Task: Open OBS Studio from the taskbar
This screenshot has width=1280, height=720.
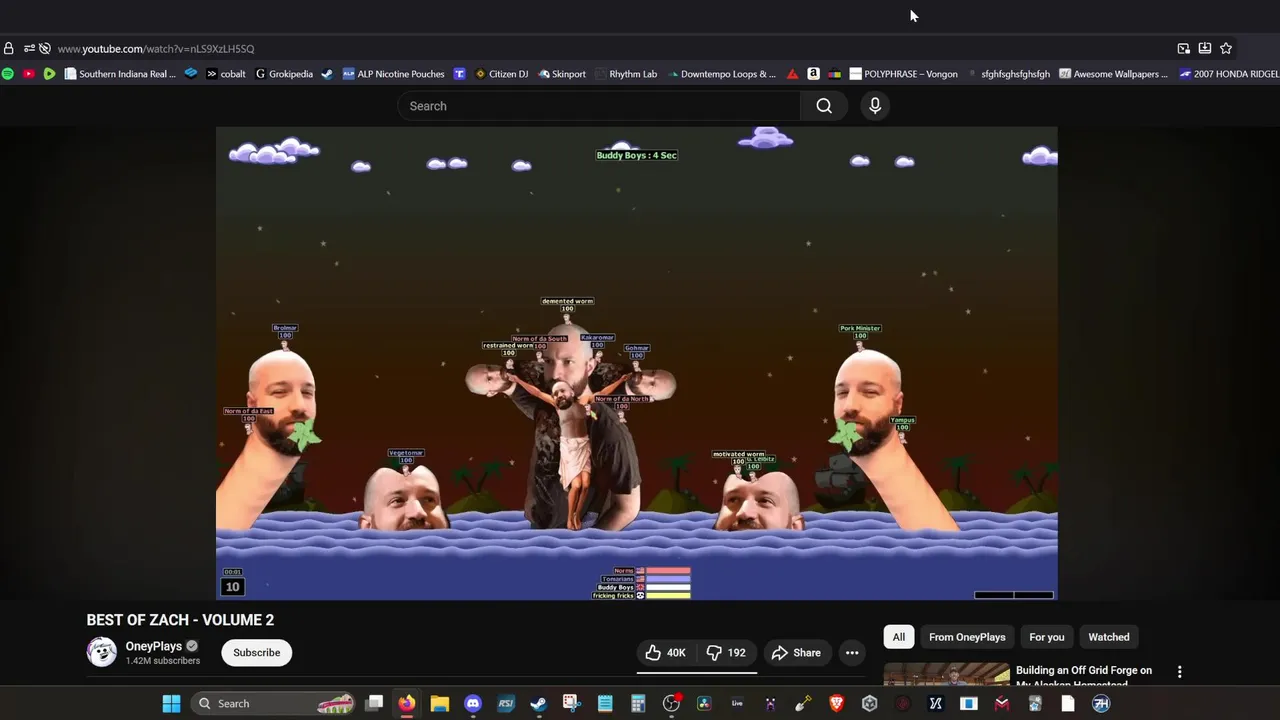Action: pyautogui.click(x=671, y=704)
